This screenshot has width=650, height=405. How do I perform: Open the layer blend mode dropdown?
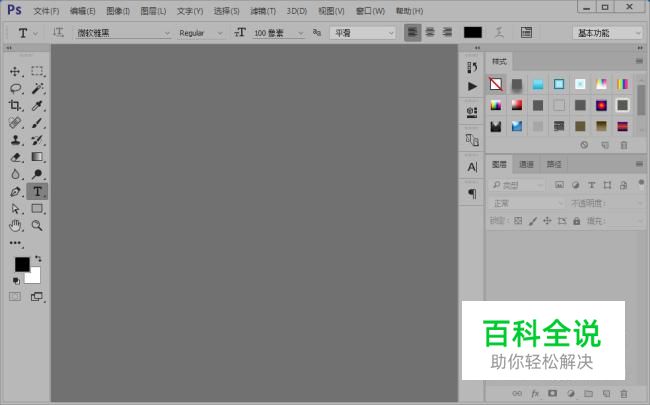[x=526, y=204]
